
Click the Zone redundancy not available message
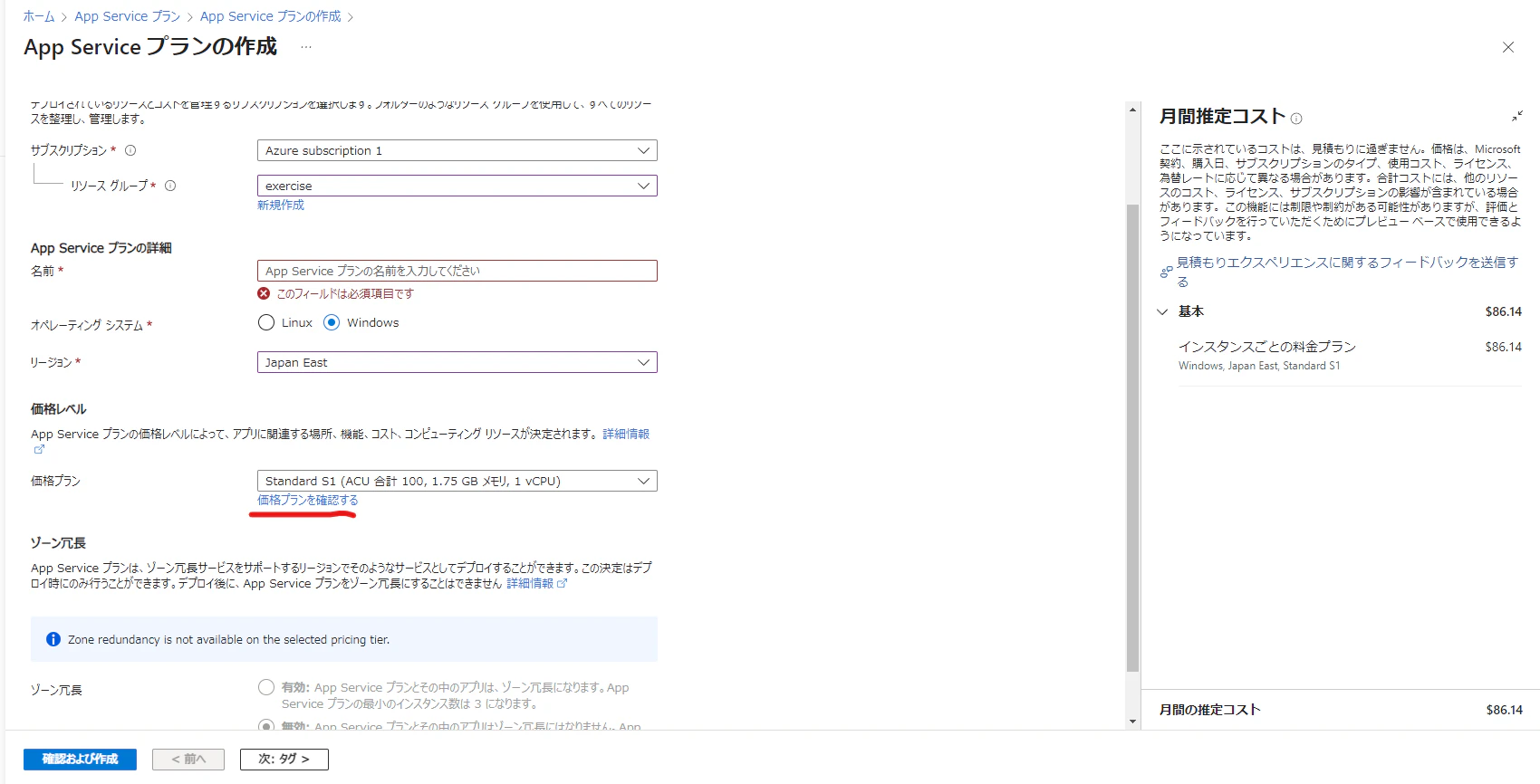(x=228, y=639)
